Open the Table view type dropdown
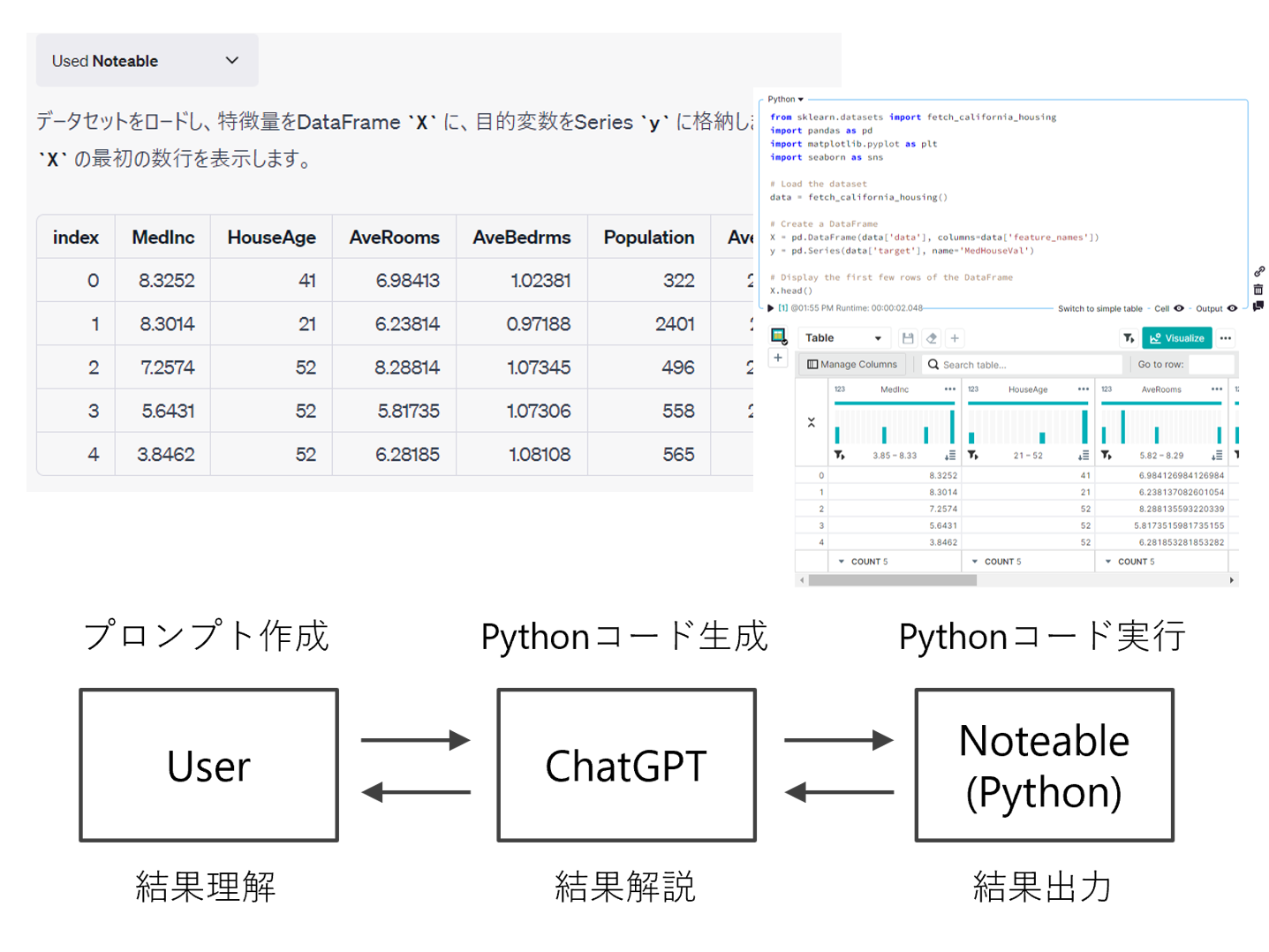Viewport: 1269px width, 952px height. (842, 338)
